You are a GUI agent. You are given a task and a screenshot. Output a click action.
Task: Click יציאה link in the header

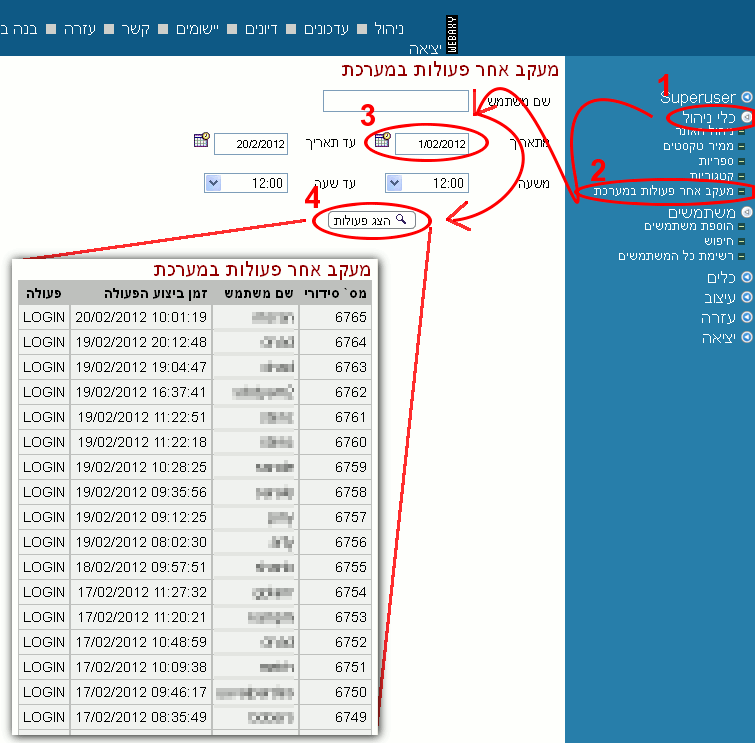[x=425, y=49]
